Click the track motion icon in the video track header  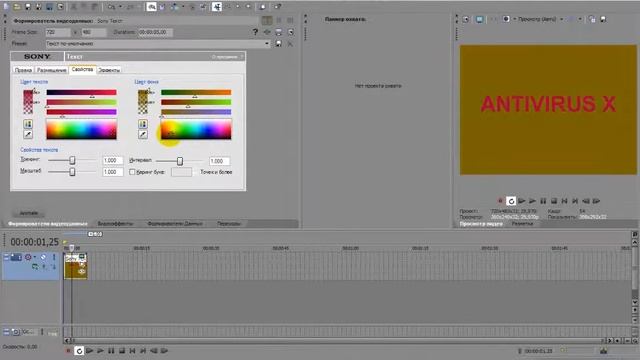(x=16, y=257)
